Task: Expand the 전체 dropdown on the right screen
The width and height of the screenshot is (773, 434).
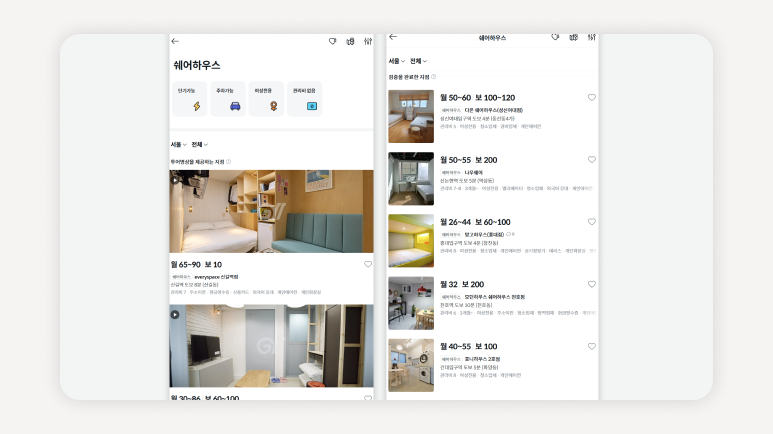Action: 418,61
